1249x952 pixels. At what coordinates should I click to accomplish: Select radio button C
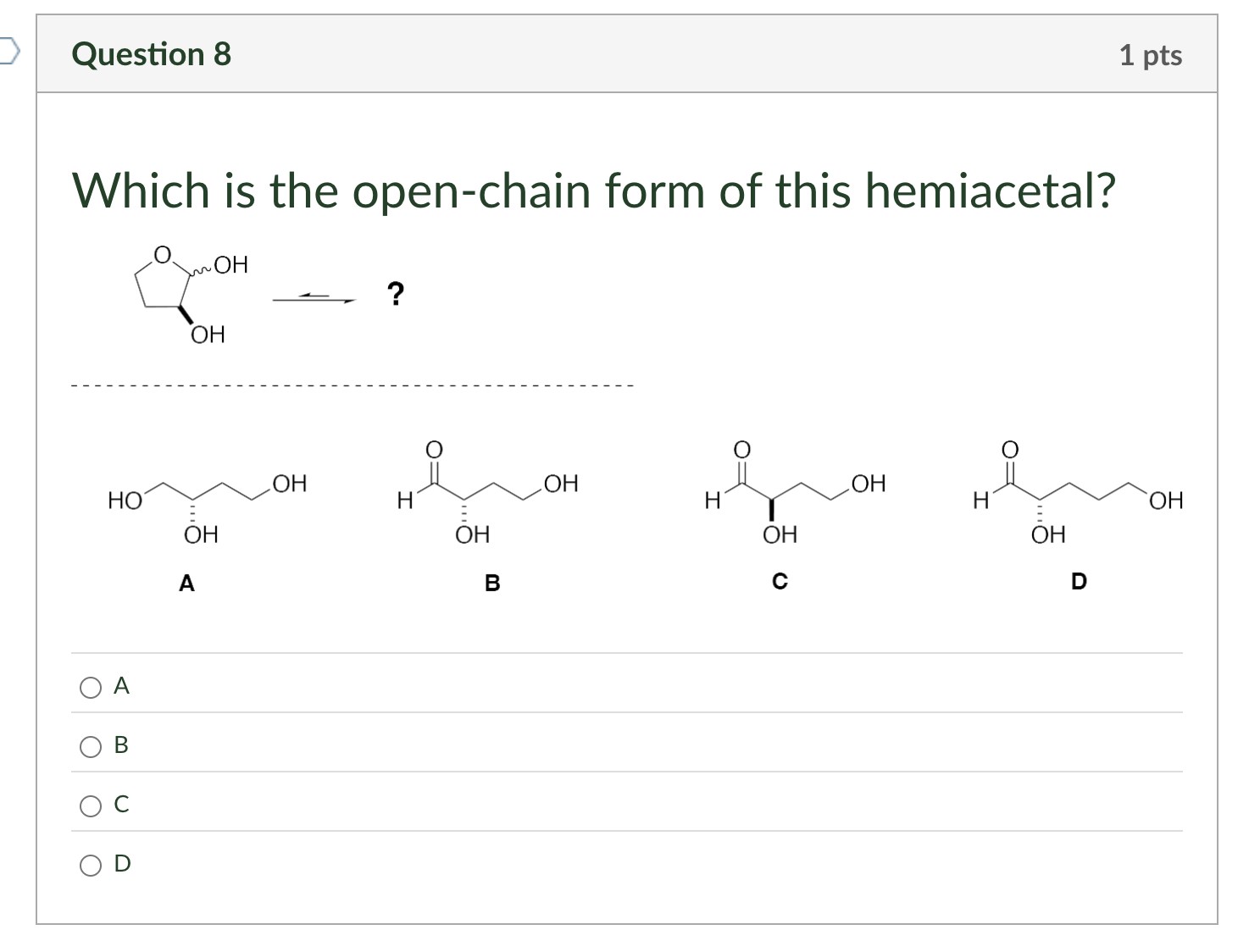point(90,807)
